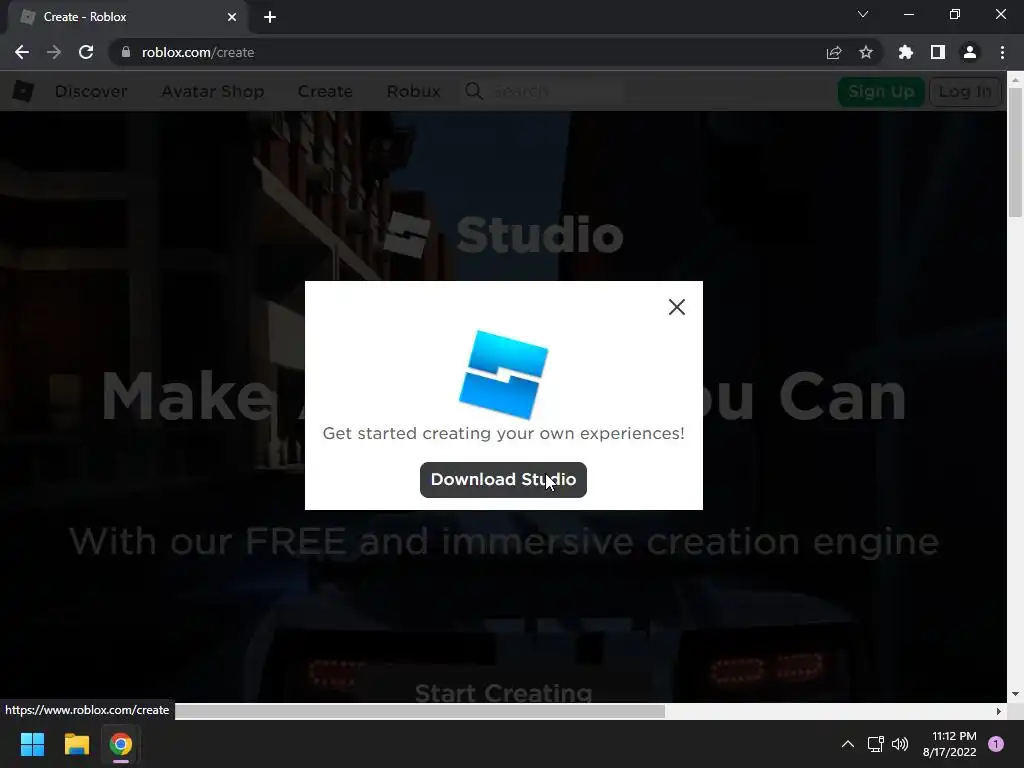1024x768 pixels.
Task: Click the Roblox logo in the navbar
Action: 24,91
